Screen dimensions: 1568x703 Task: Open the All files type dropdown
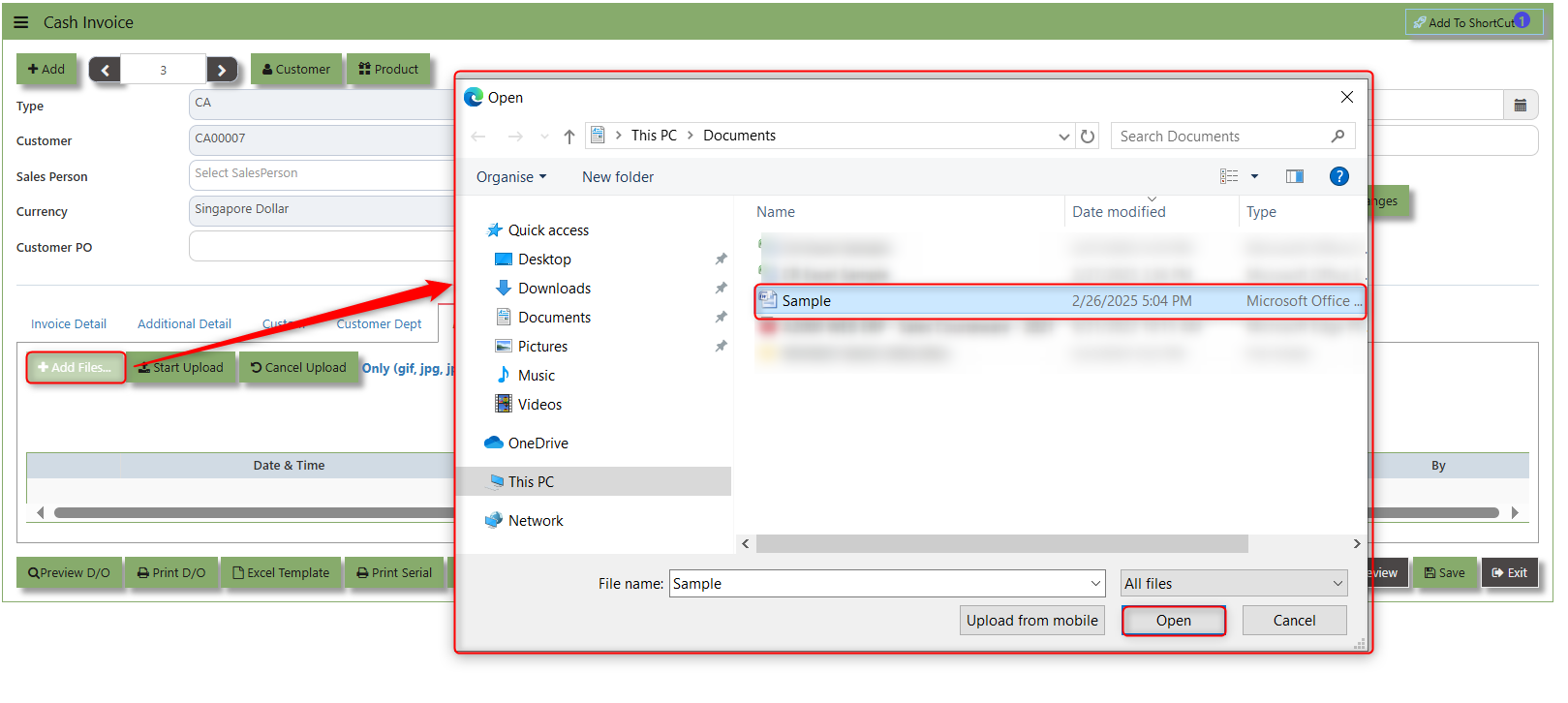click(1233, 584)
